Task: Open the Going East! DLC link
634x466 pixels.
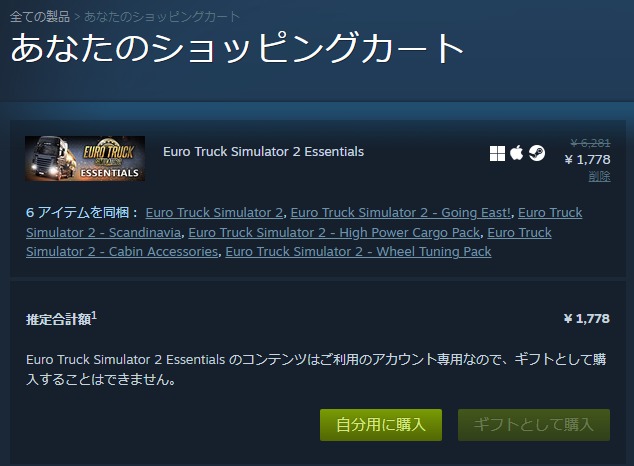Action: click(400, 213)
